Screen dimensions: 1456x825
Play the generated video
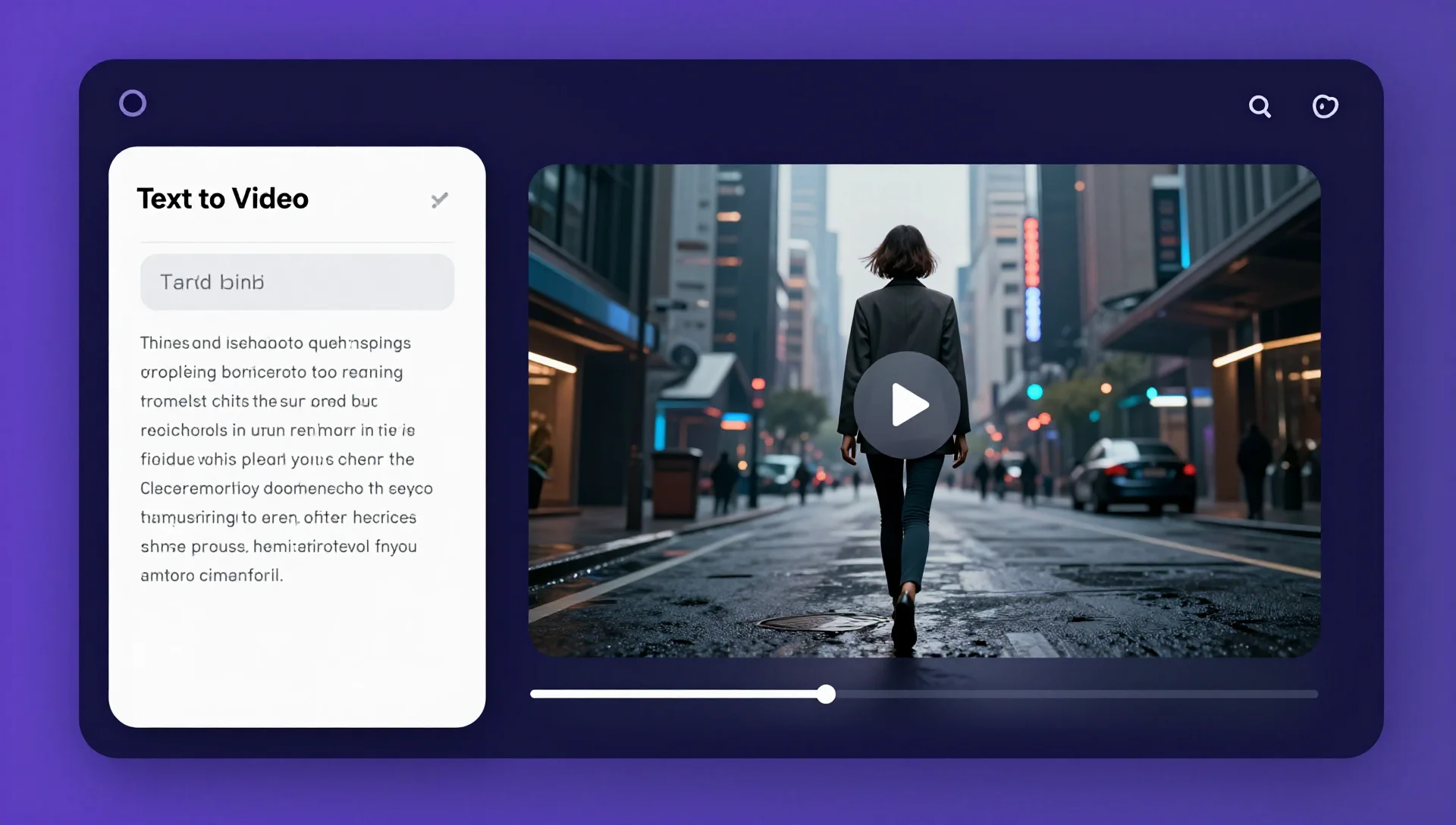pos(907,405)
